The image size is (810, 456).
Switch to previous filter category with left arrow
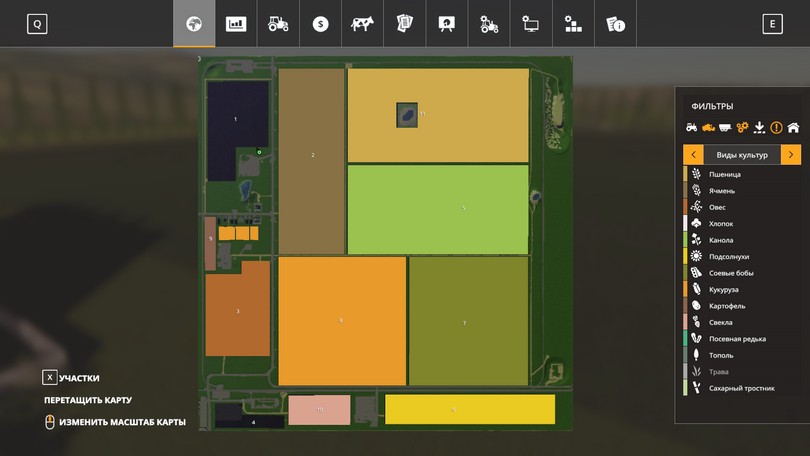693,154
